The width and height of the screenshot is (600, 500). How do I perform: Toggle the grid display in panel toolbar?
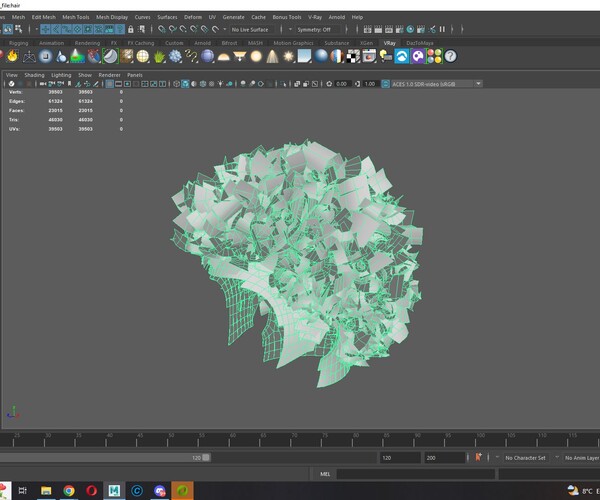pos(109,84)
